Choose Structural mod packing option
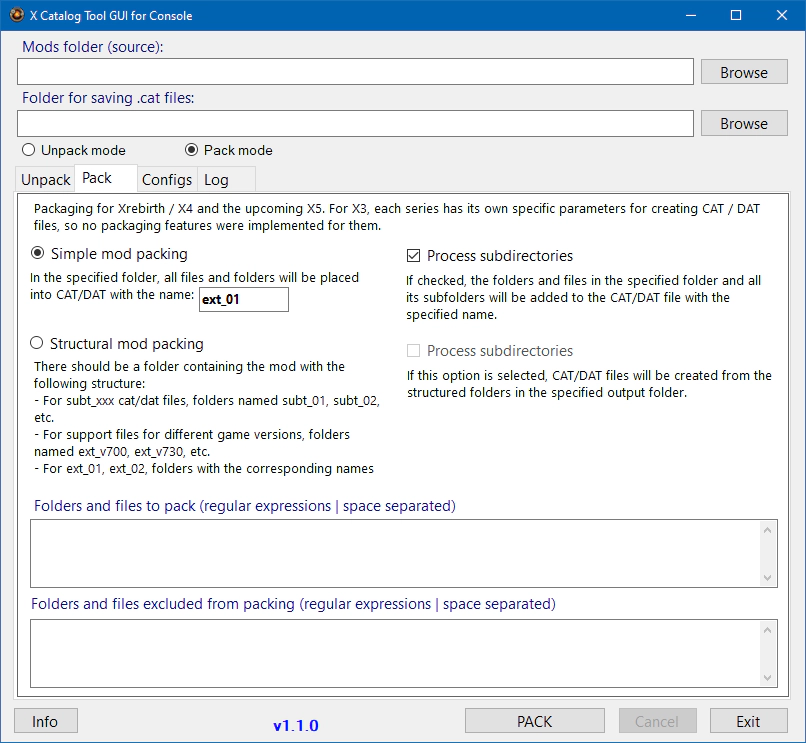806x743 pixels. (x=38, y=344)
